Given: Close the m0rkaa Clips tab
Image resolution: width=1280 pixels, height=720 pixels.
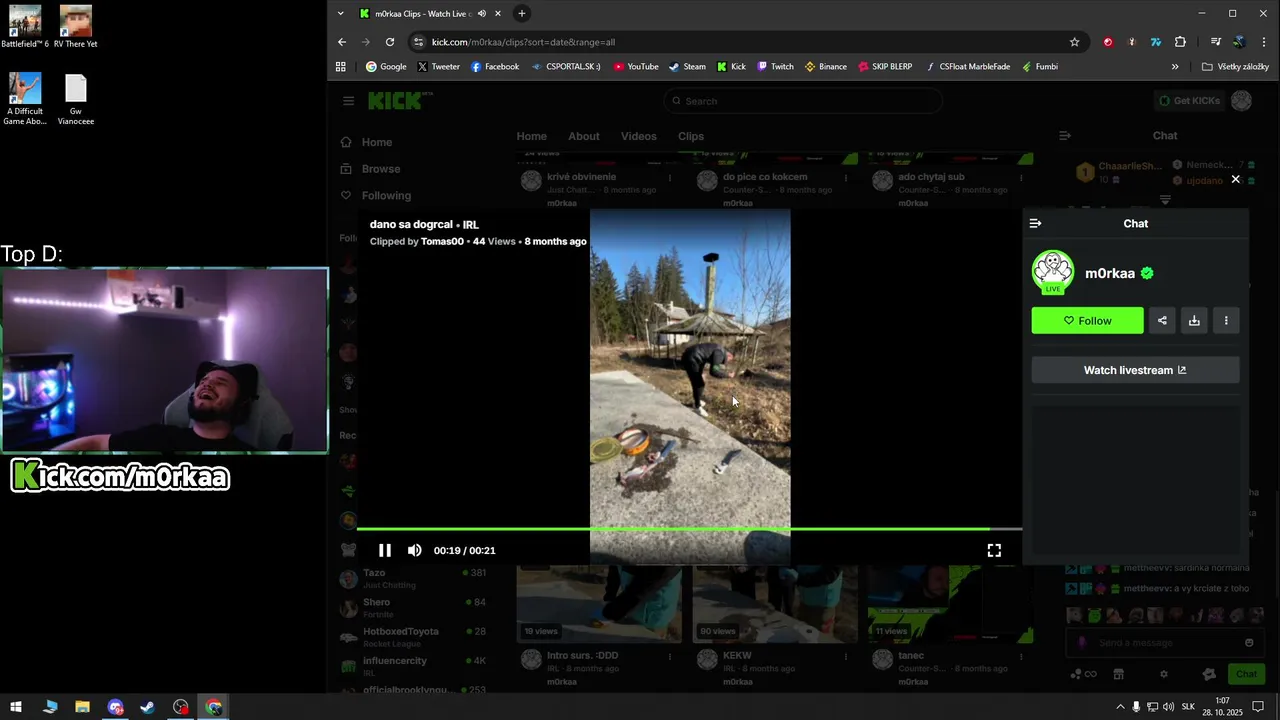Looking at the screenshot, I should (x=498, y=14).
